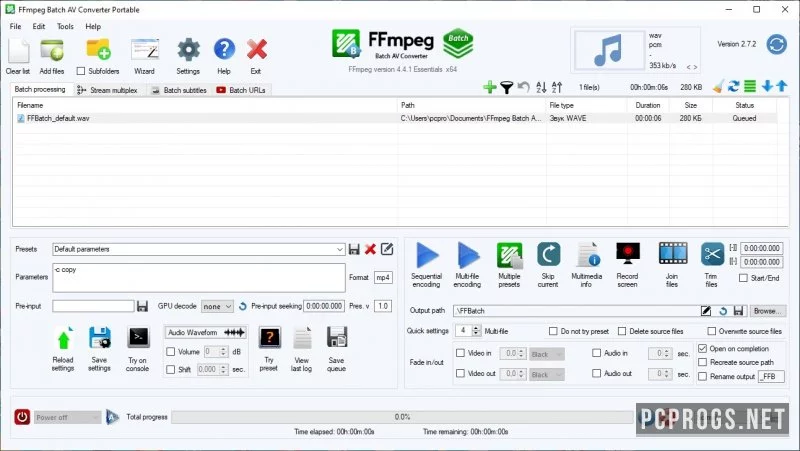Enable Shift checkbox
Screen dimensions: 800x451
pos(170,369)
